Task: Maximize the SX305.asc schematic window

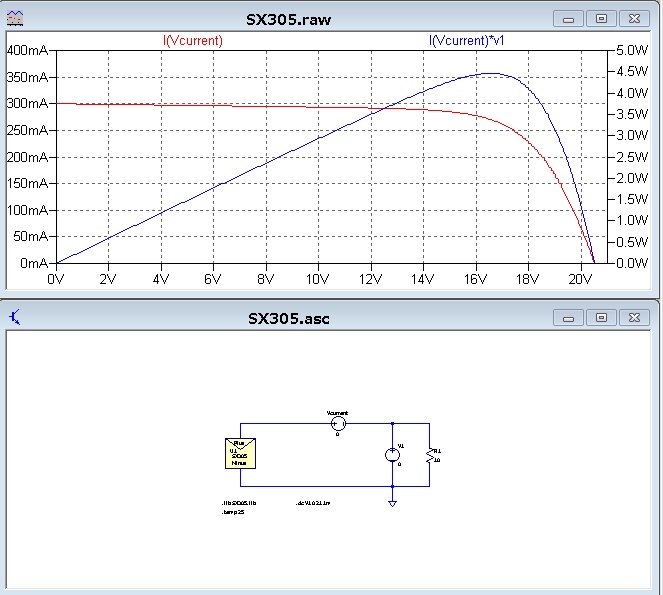Action: click(x=601, y=318)
